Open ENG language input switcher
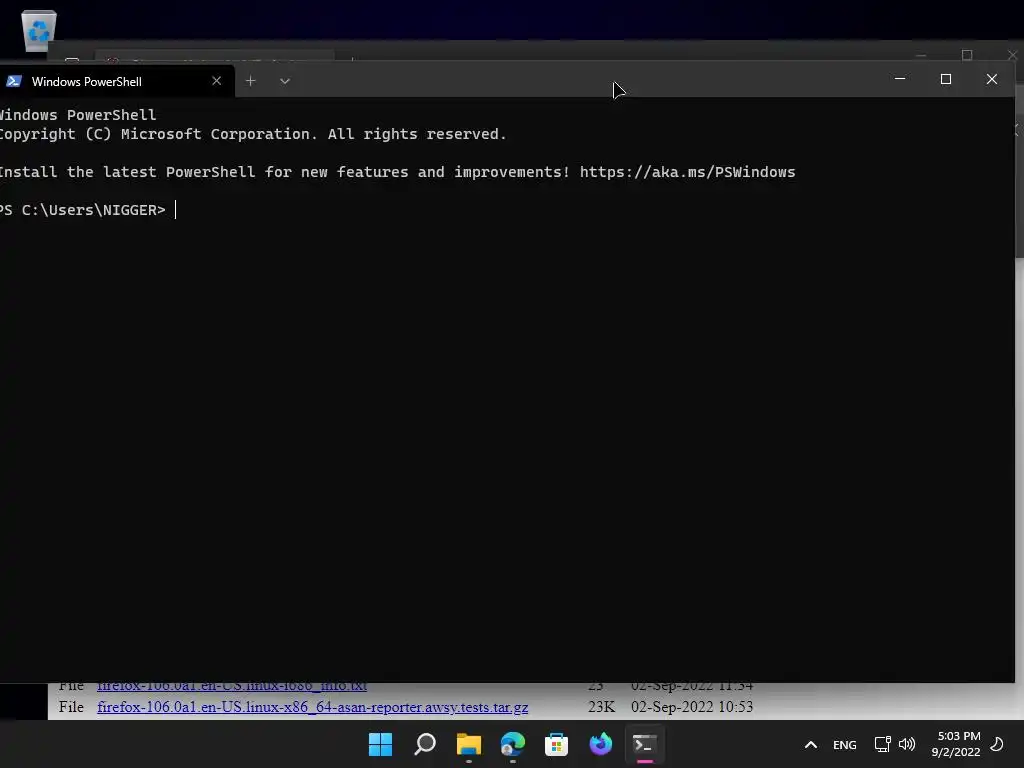 (x=844, y=744)
